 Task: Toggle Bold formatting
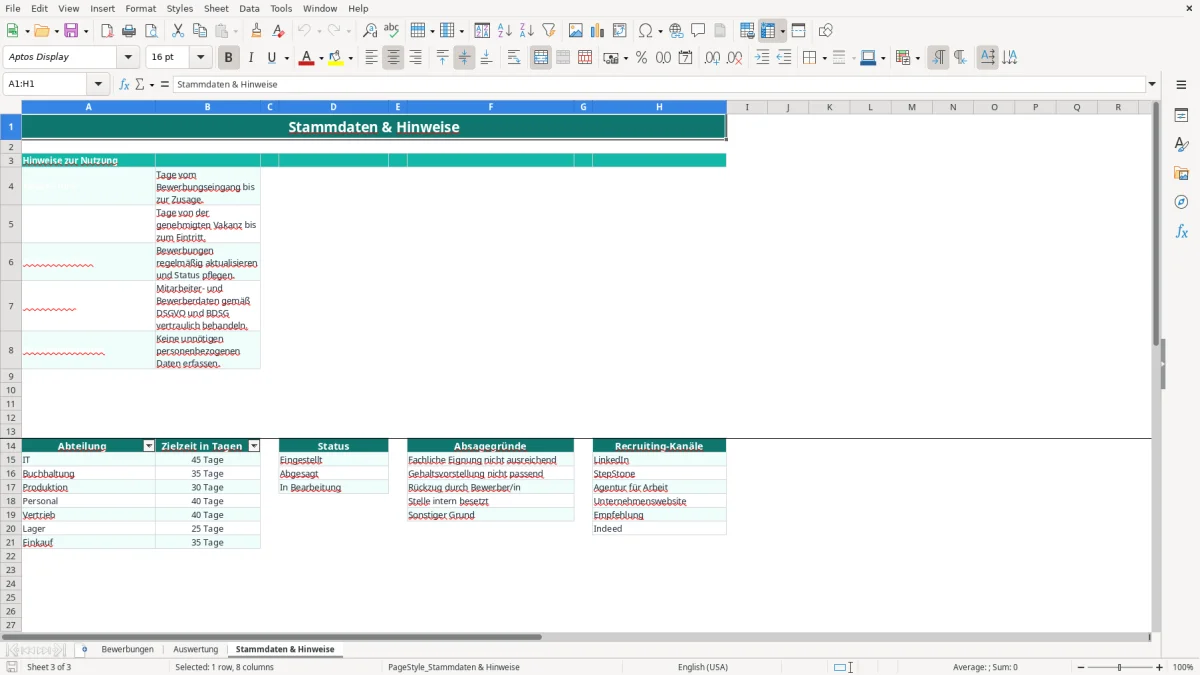(229, 58)
